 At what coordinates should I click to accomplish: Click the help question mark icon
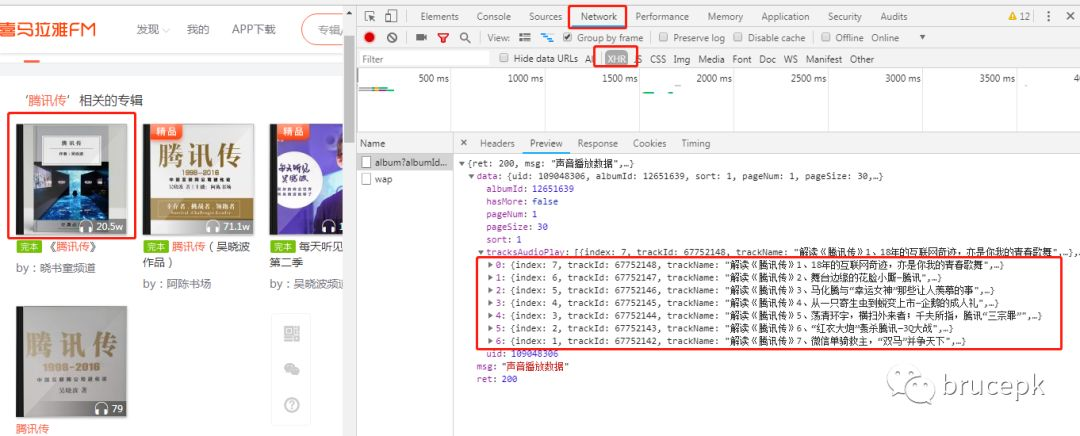point(291,405)
